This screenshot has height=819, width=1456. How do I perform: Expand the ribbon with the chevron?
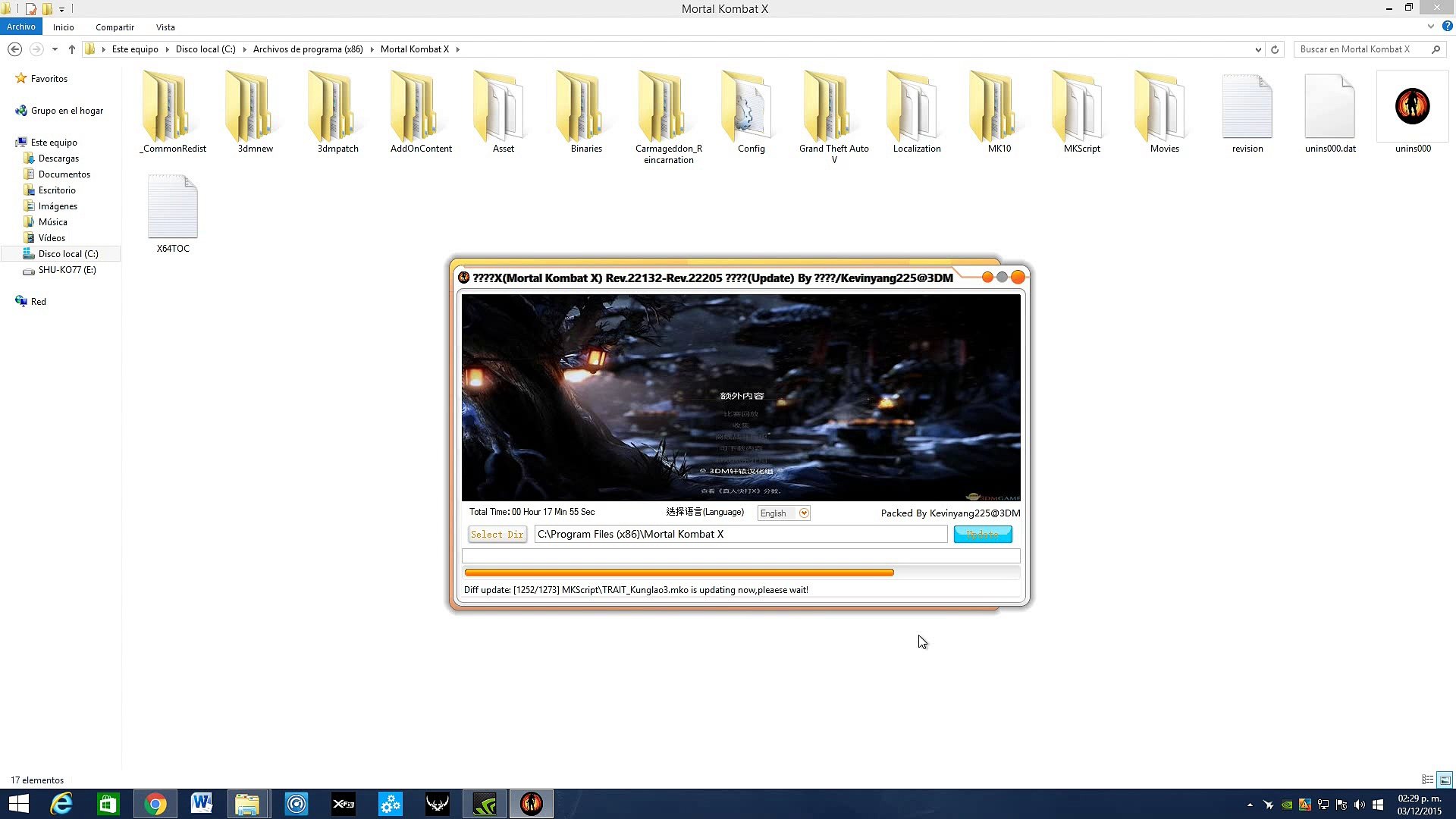[1430, 27]
